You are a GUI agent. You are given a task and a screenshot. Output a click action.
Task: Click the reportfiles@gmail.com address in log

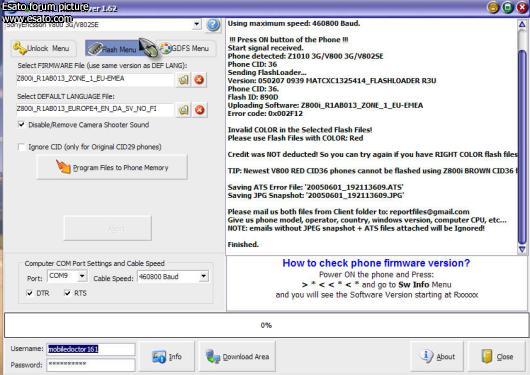(x=429, y=212)
